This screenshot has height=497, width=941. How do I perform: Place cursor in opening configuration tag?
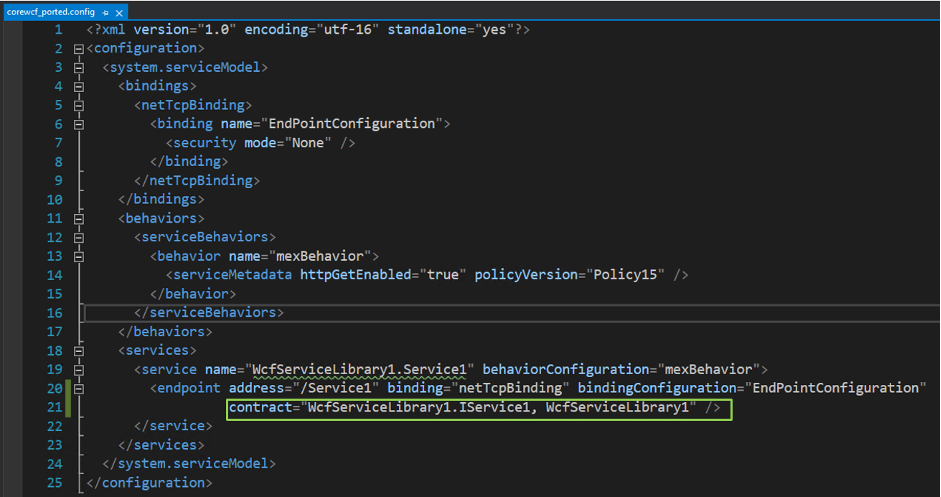point(145,48)
